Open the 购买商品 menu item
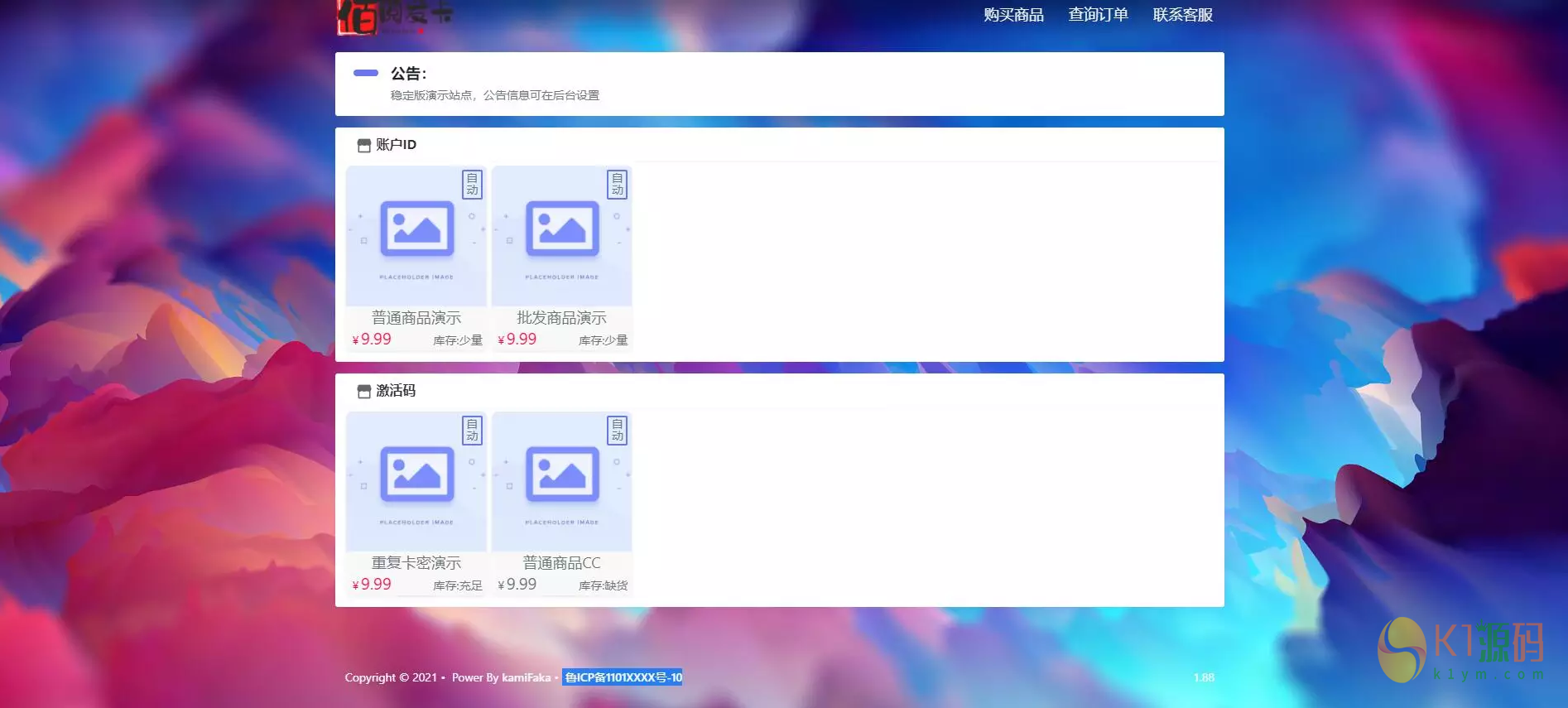Screen dimensions: 1568x708 coord(1013,15)
